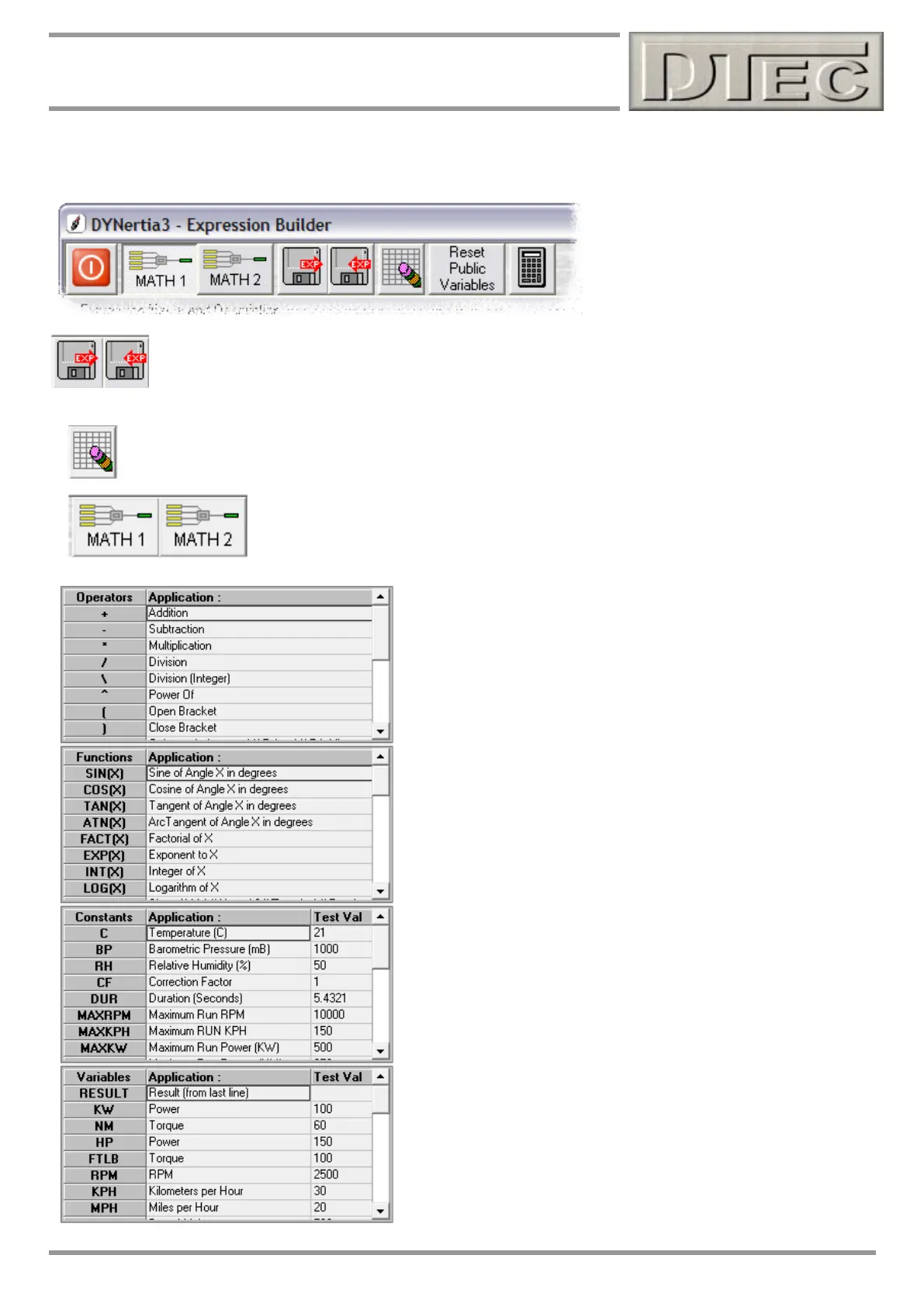Image resolution: width=924 pixels, height=1307 pixels.
Task: Click the grid eraser icon in the toolbar
Action: tap(401, 269)
